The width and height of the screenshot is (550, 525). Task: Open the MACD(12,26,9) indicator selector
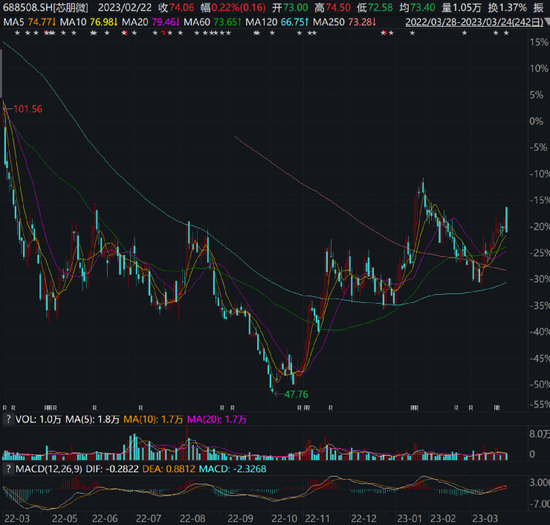49,469
